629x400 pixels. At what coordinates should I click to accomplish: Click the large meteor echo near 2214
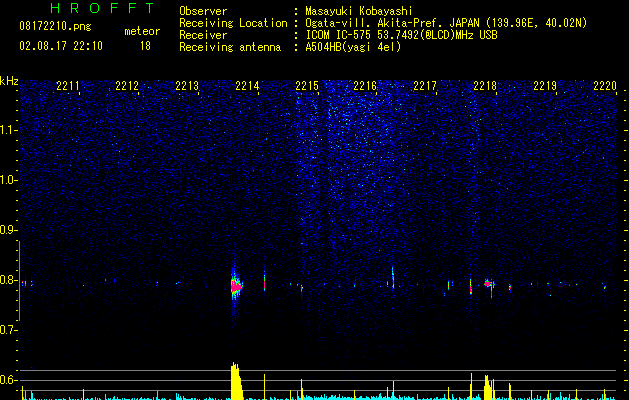coord(236,286)
